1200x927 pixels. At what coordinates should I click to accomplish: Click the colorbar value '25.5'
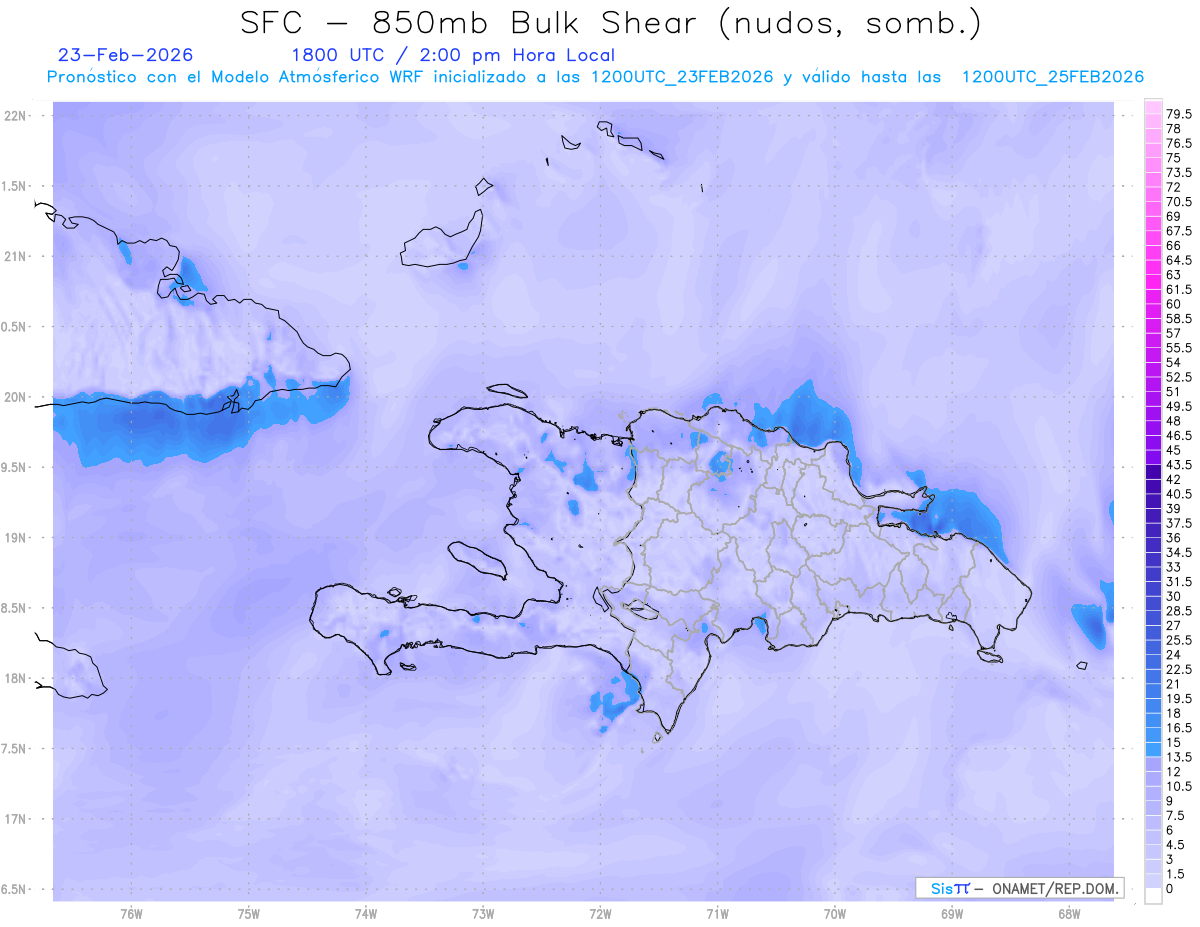coord(1180,640)
